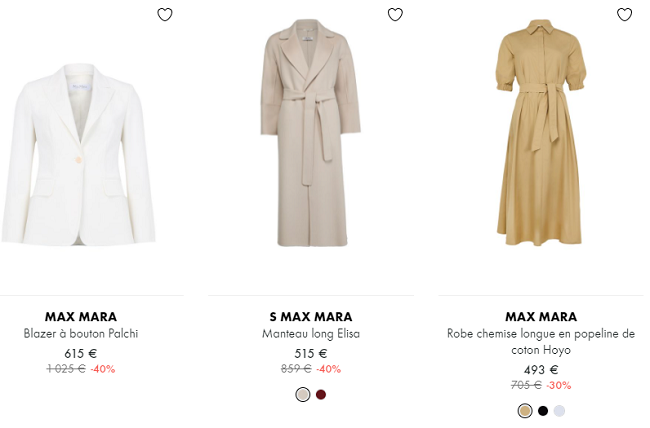The height and width of the screenshot is (428, 650).
Task: Add the Palchi blazer to wishlist
Action: pyautogui.click(x=165, y=14)
